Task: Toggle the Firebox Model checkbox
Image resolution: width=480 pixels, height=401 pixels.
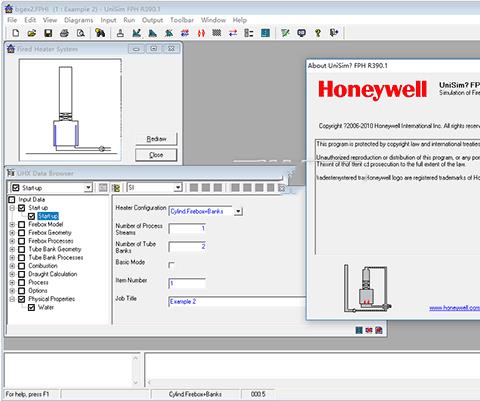Action: [22, 224]
